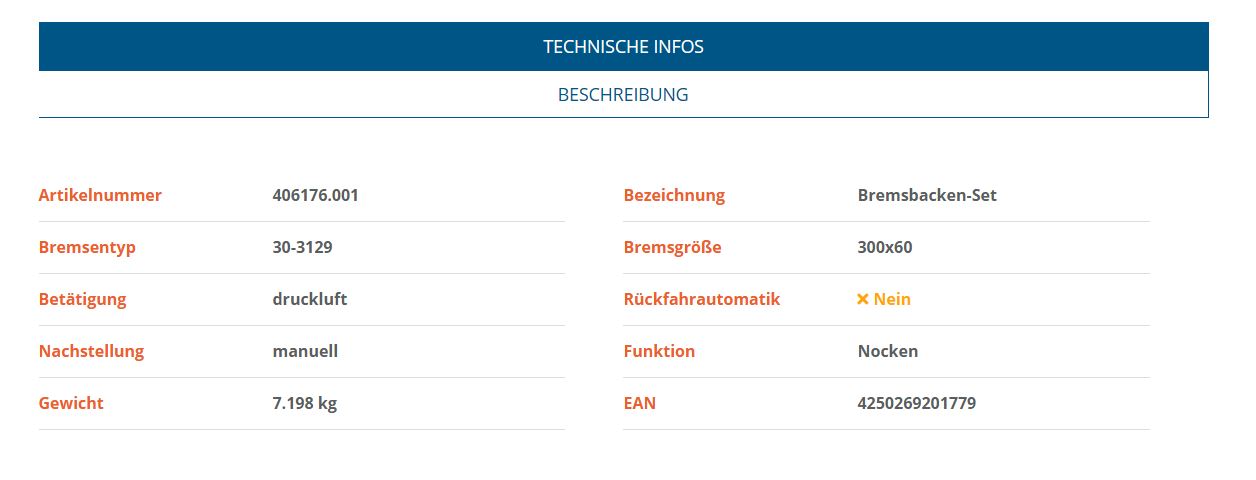The height and width of the screenshot is (480, 1256).
Task: Click the Artikelnummer value 406176.001
Action: (315, 195)
